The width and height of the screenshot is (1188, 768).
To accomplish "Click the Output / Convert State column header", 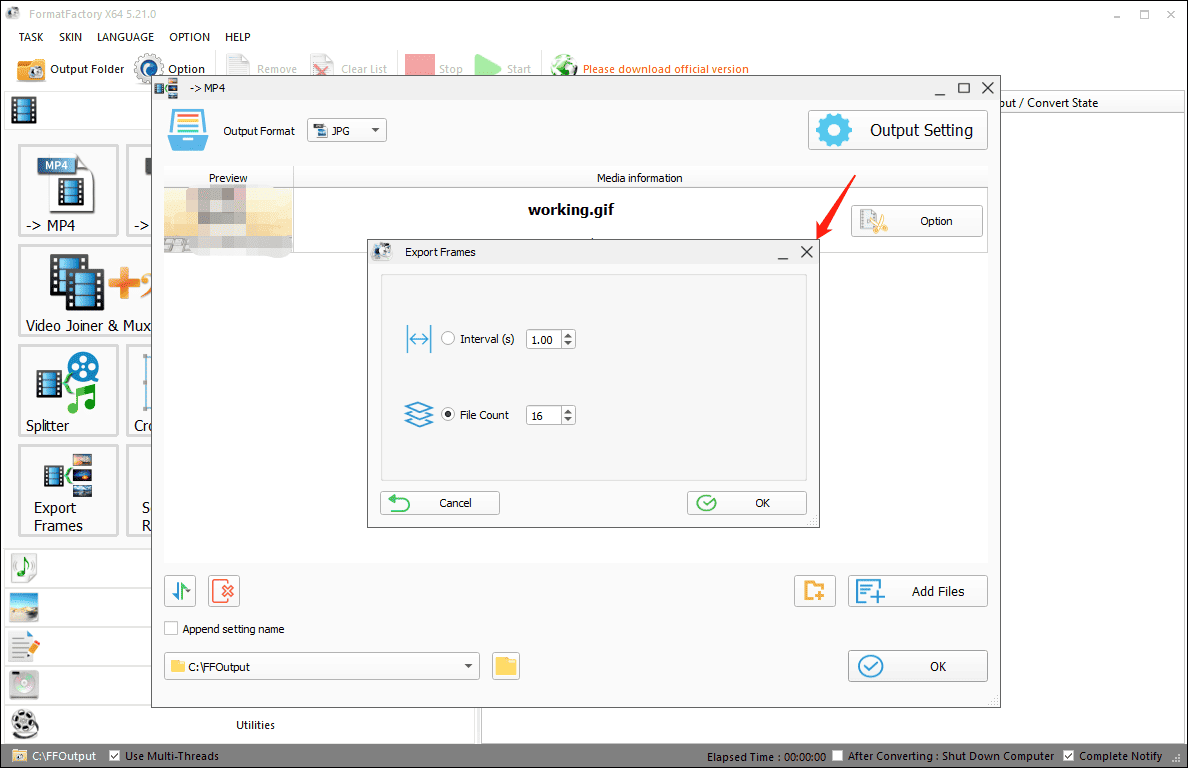I will click(1091, 103).
